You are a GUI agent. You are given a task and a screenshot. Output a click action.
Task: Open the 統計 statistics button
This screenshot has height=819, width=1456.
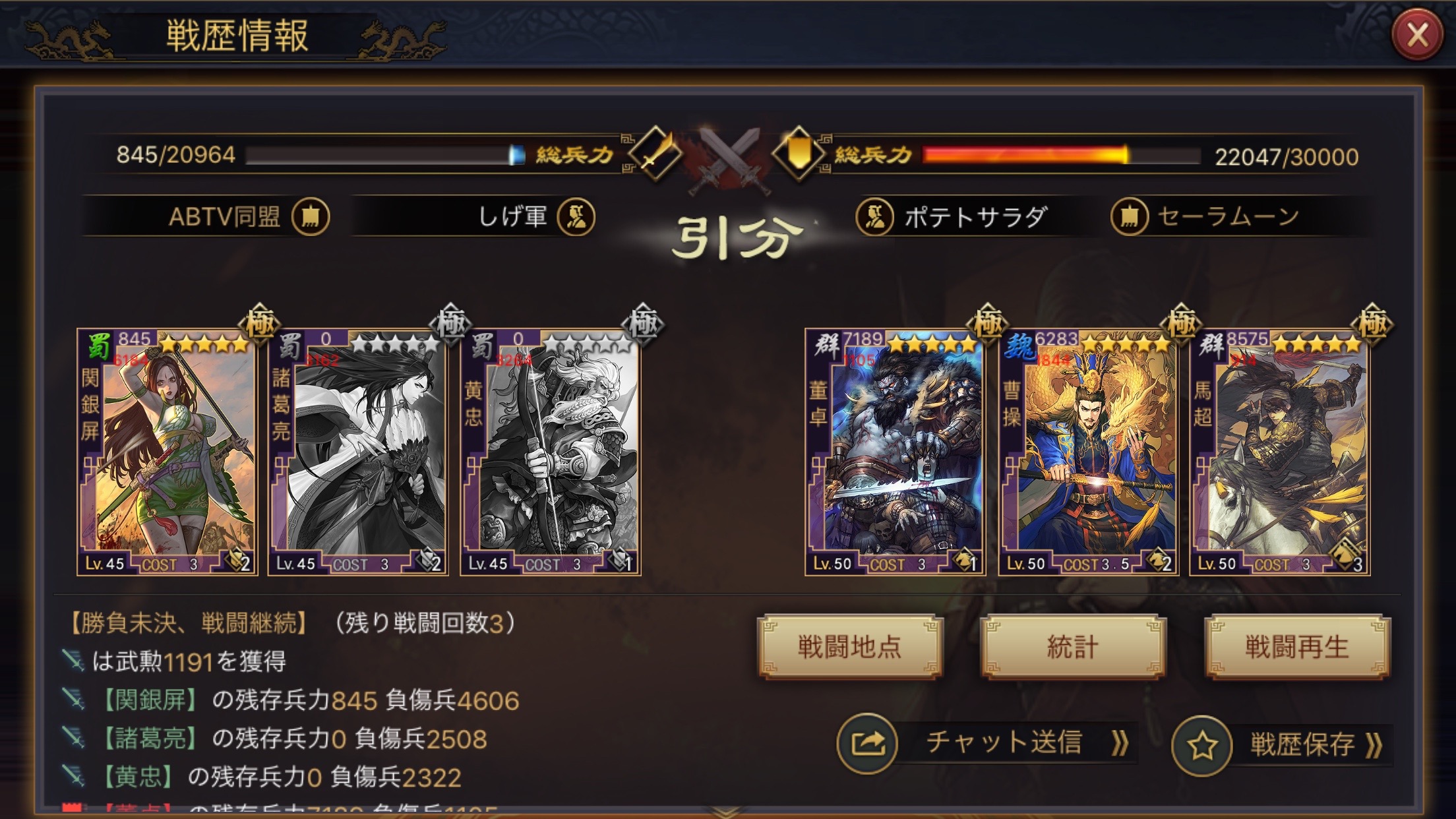tap(1073, 647)
